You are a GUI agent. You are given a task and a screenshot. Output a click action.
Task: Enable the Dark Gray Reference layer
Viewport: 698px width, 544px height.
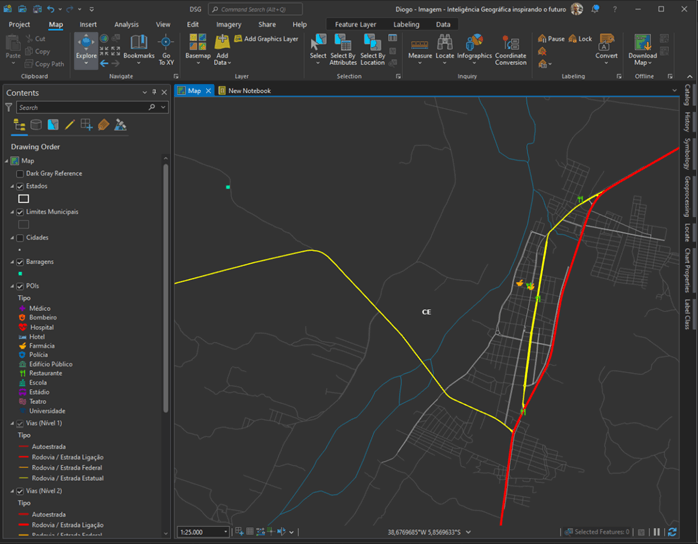20,173
